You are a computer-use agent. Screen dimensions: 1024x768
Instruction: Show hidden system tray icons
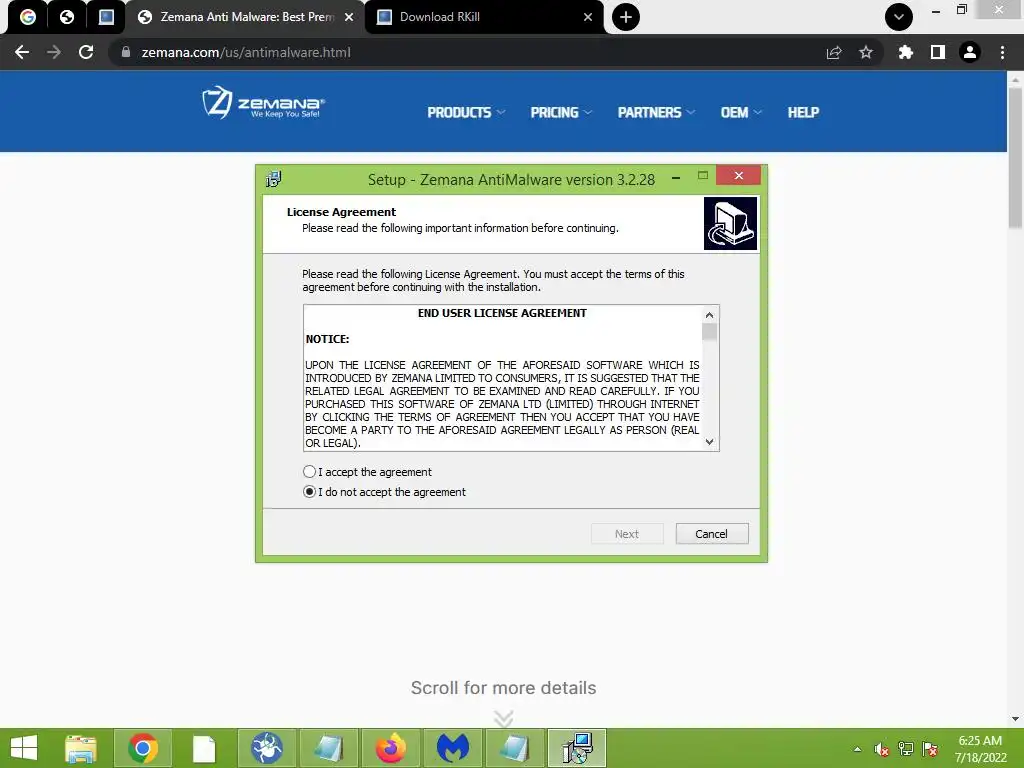click(x=857, y=749)
